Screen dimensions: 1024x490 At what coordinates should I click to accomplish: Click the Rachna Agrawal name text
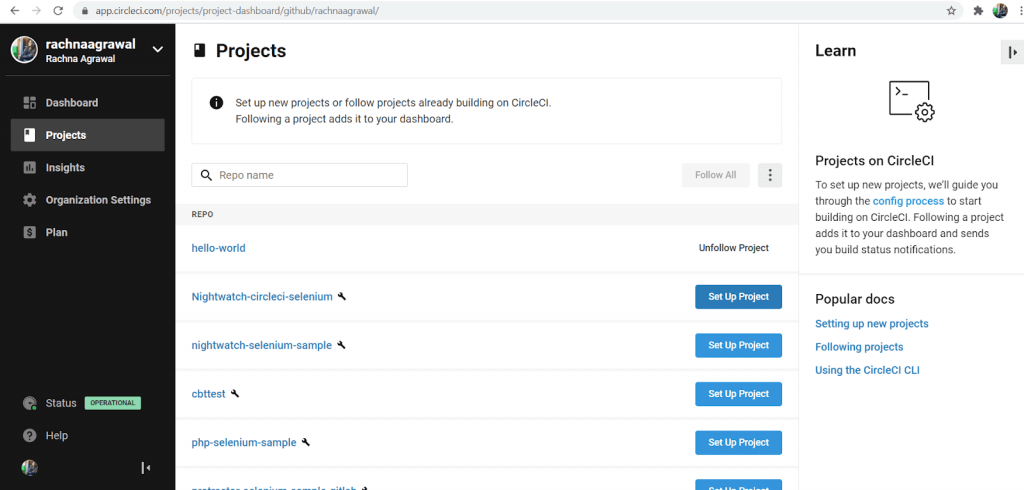point(80,58)
